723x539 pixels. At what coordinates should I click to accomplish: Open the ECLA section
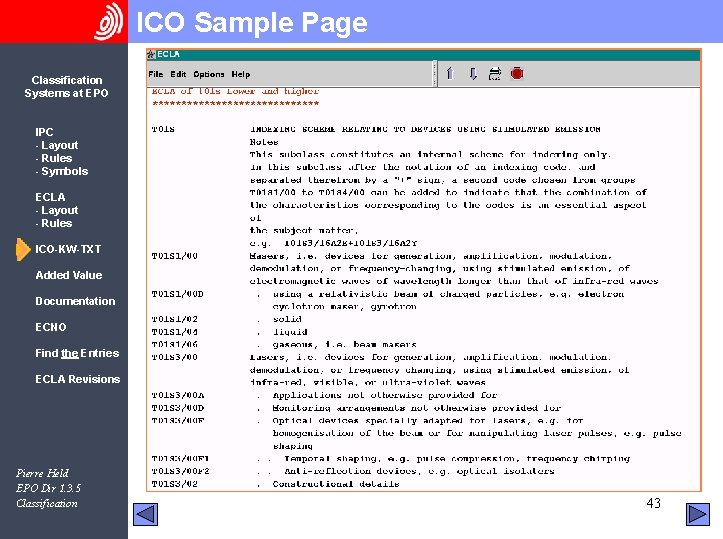pyautogui.click(x=50, y=197)
